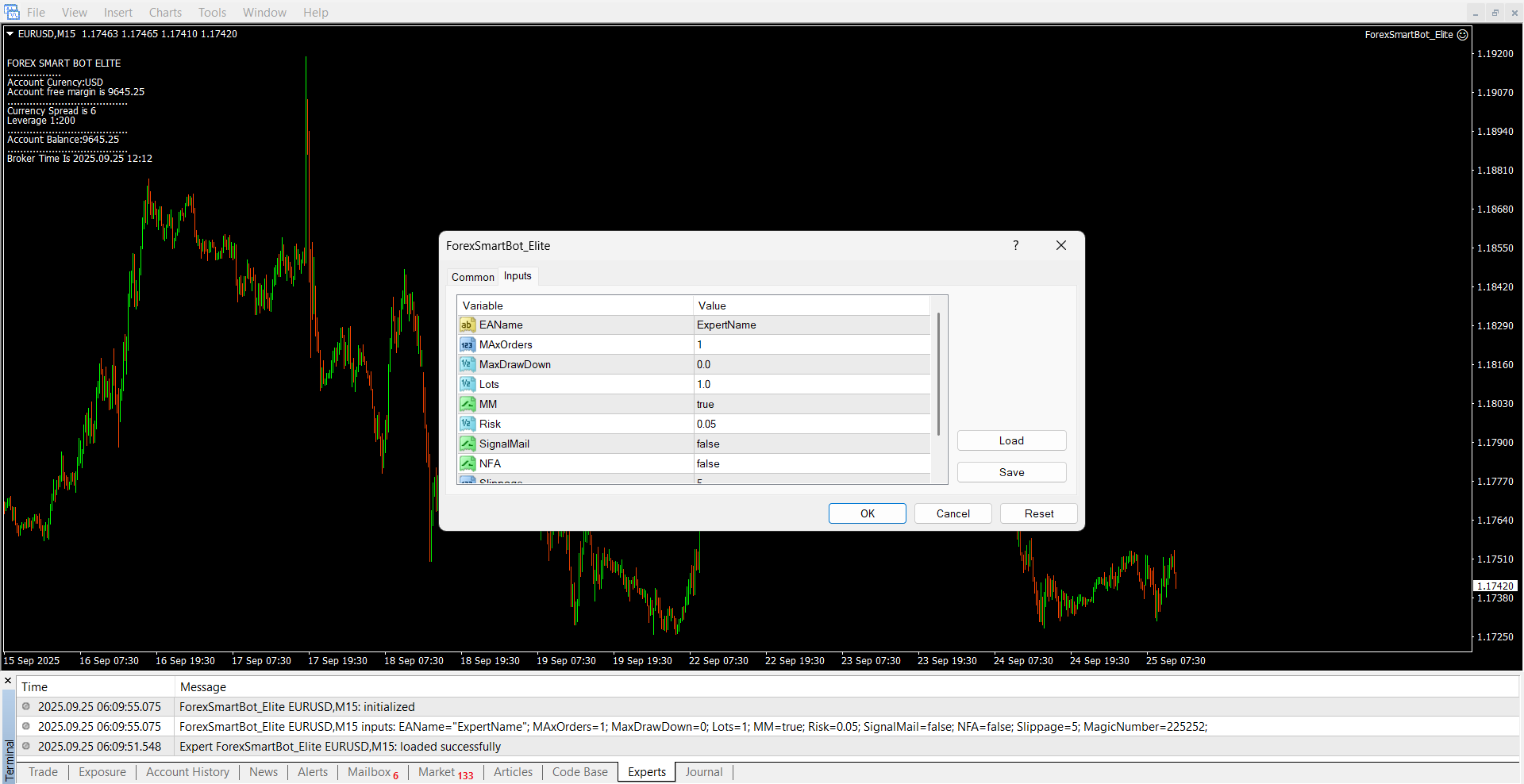Click the MaxDrawDown double type icon
Image resolution: width=1524 pixels, height=784 pixels.
[467, 364]
